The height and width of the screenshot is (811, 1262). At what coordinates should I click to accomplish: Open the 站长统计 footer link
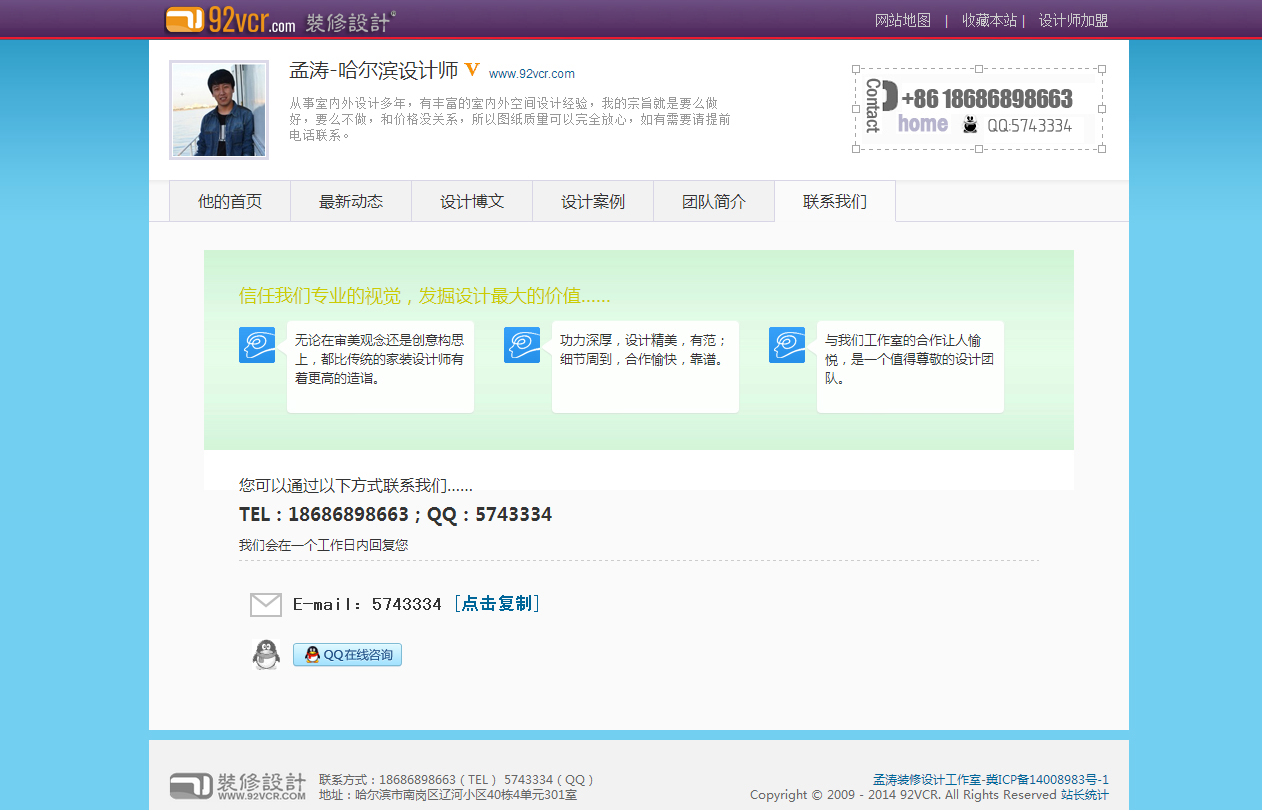(1085, 795)
